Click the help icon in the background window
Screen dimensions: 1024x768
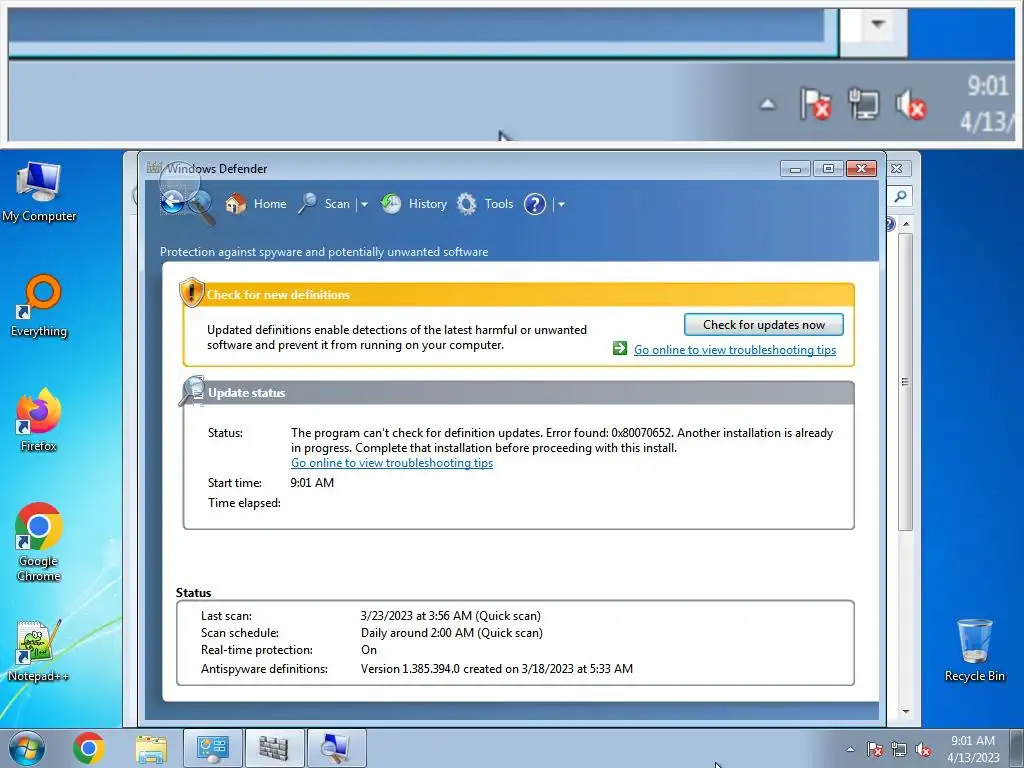pyautogui.click(x=890, y=224)
